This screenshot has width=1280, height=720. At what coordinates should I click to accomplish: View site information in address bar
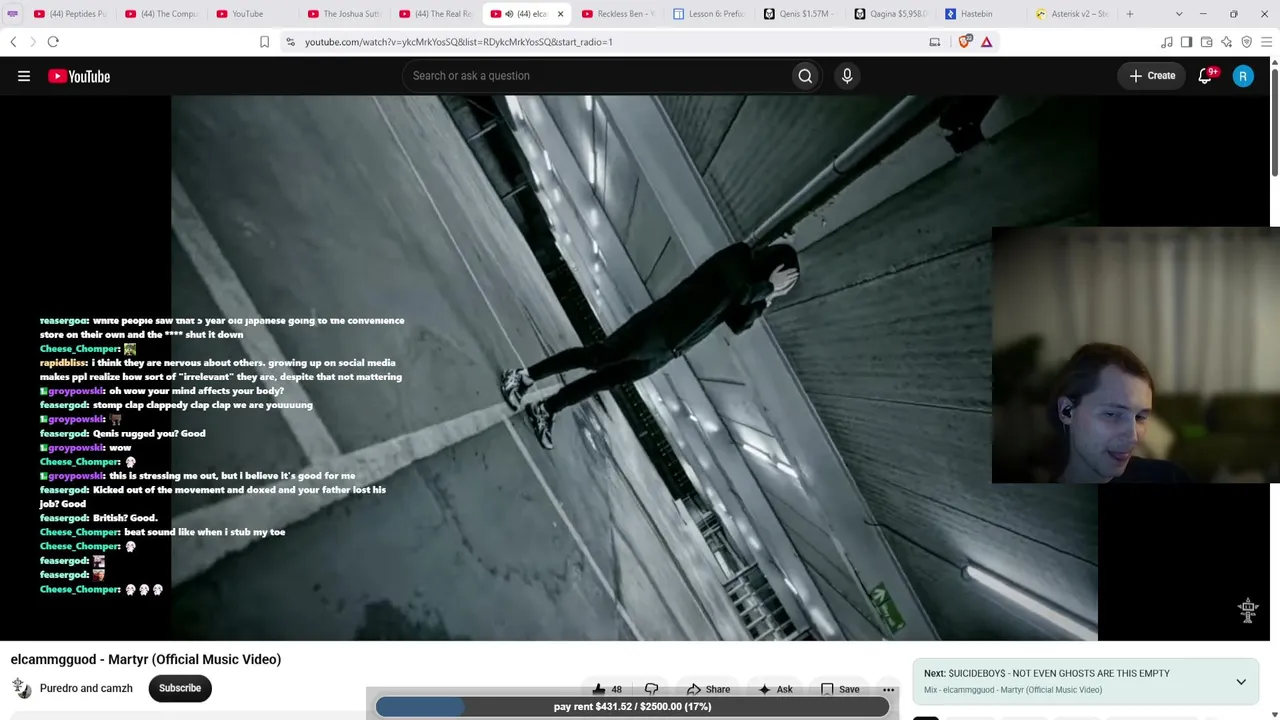click(x=290, y=42)
